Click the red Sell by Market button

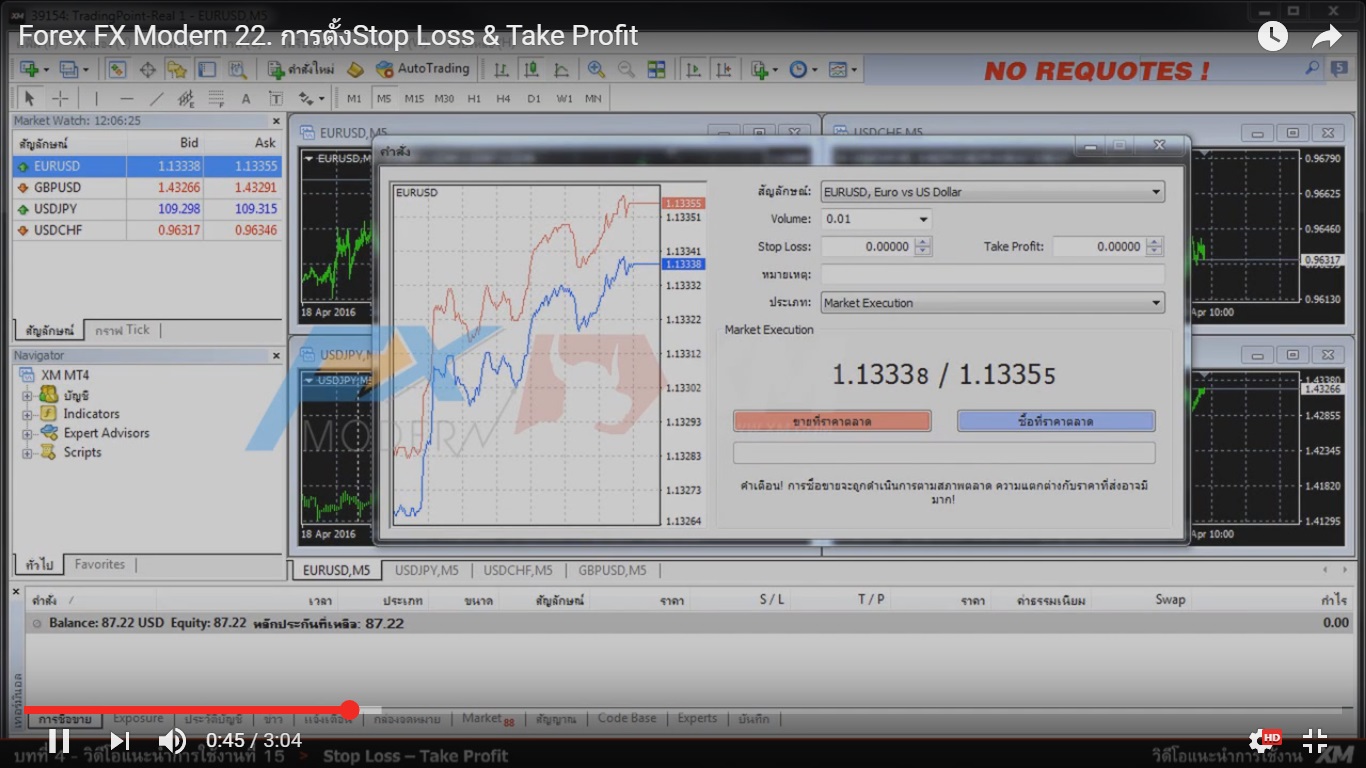[x=832, y=421]
